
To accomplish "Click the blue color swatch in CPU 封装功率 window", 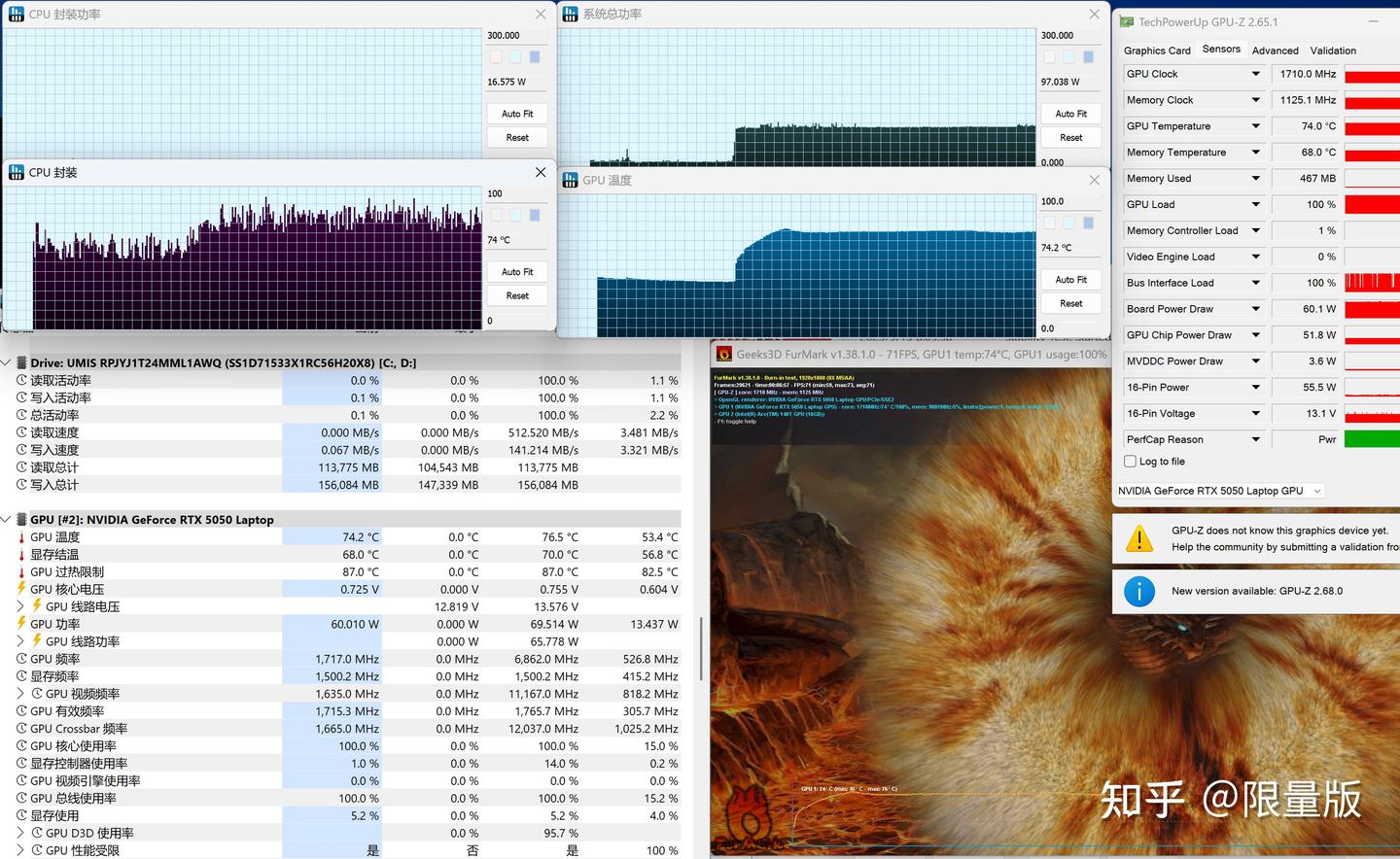I will (x=534, y=57).
